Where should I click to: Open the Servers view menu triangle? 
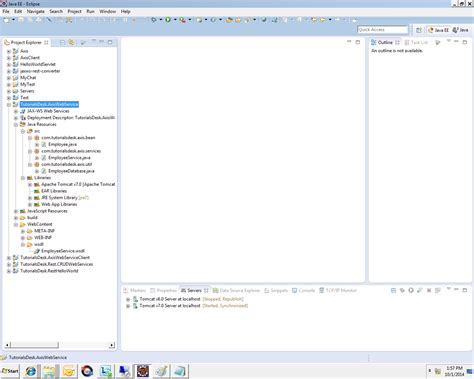pos(449,289)
